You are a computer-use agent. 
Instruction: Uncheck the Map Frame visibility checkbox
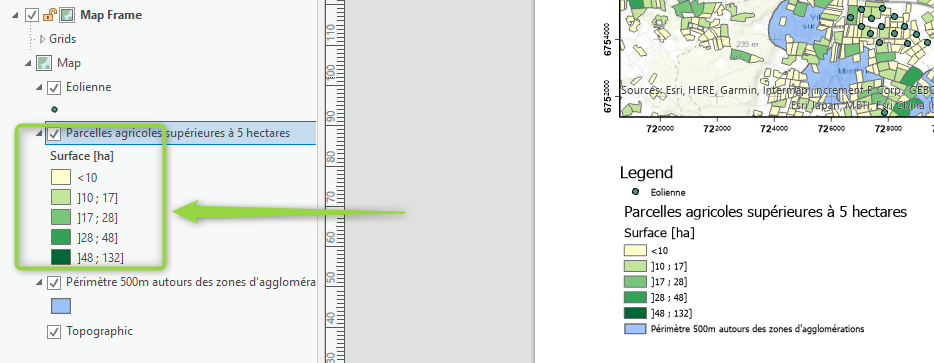(x=32, y=15)
